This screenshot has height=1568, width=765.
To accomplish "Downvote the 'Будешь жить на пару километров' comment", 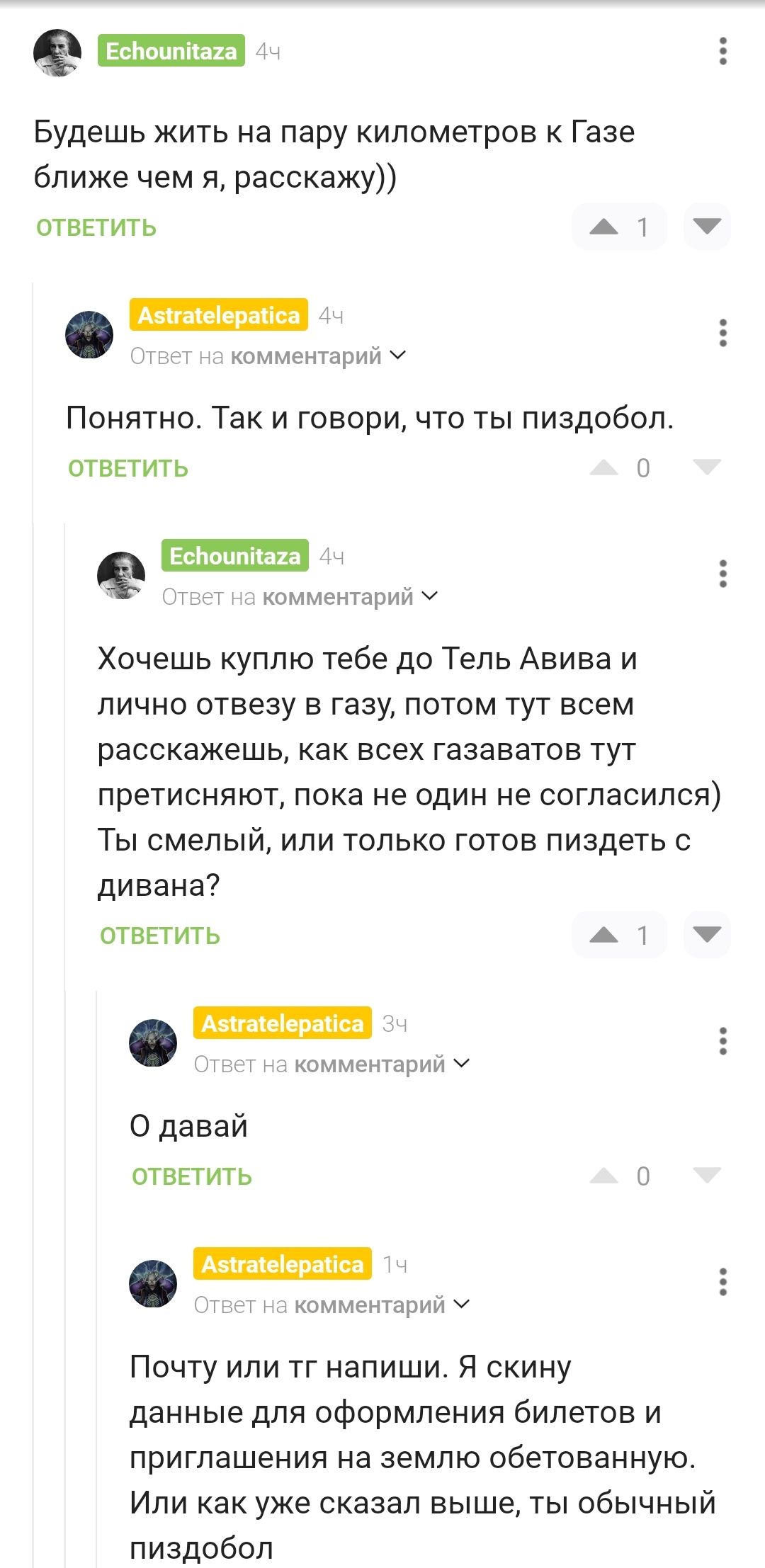I will (707, 227).
